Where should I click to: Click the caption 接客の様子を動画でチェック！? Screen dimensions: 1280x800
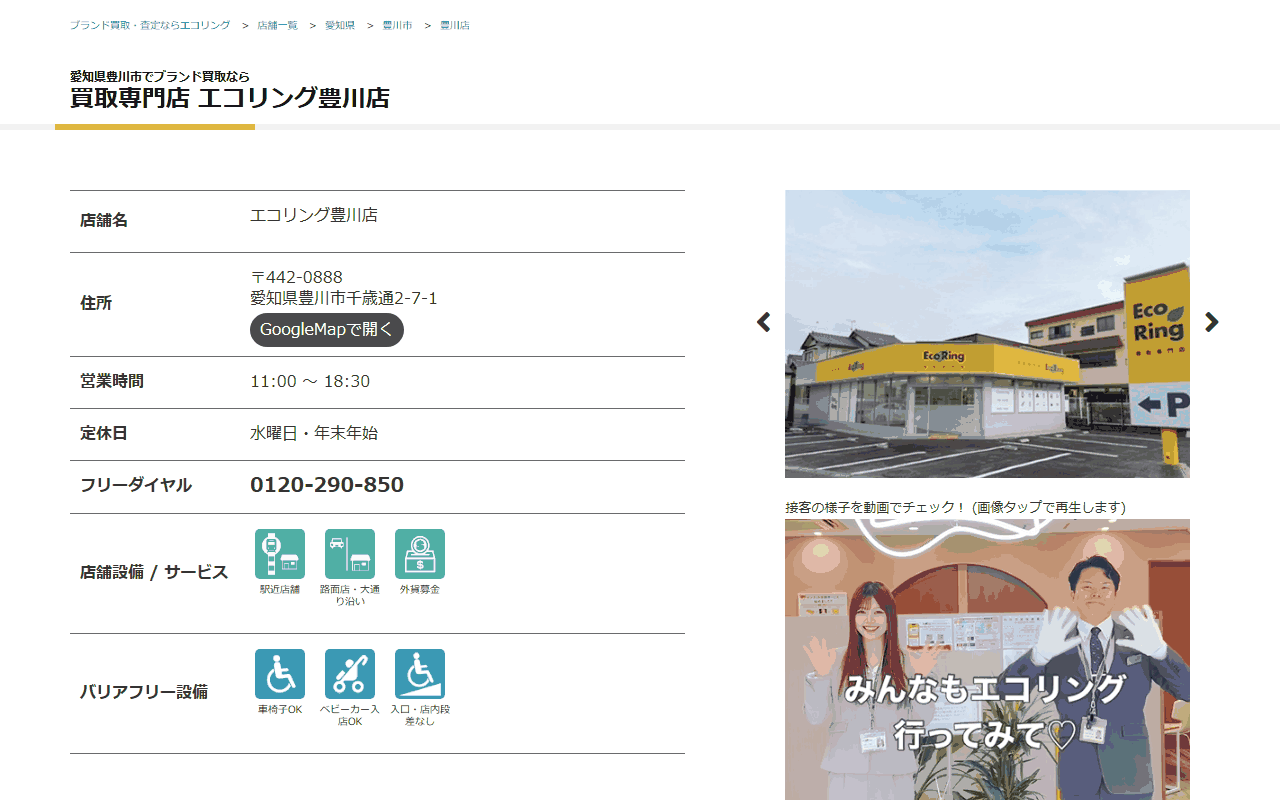click(x=876, y=507)
